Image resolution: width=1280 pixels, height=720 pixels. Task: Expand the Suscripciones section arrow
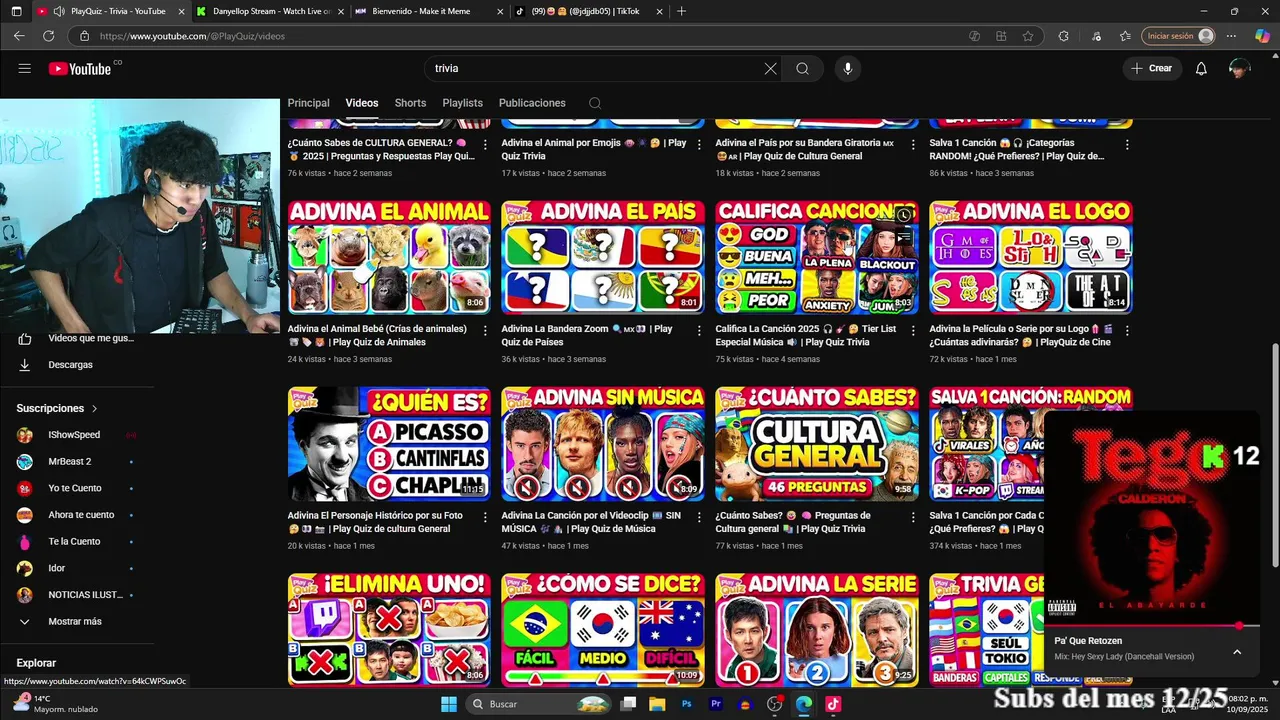(x=95, y=409)
